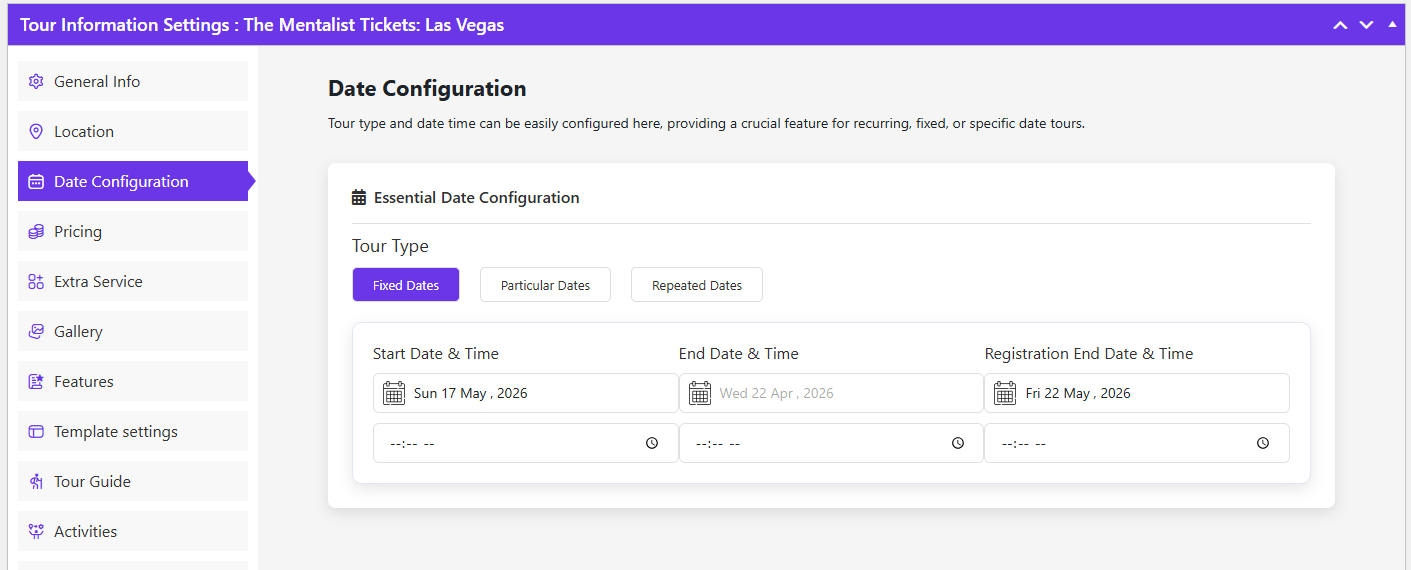Switch tour type to Repeated Dates
Image resolution: width=1411 pixels, height=570 pixels.
(x=697, y=285)
